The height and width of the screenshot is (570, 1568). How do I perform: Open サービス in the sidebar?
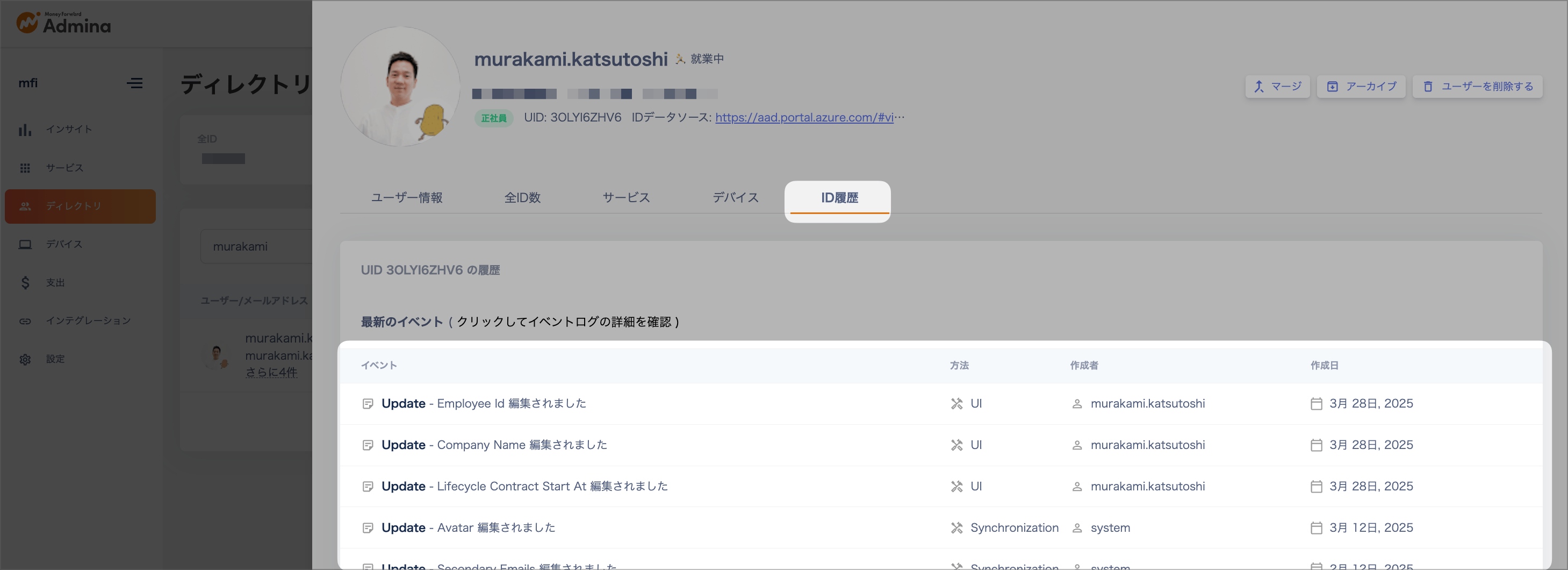point(80,167)
